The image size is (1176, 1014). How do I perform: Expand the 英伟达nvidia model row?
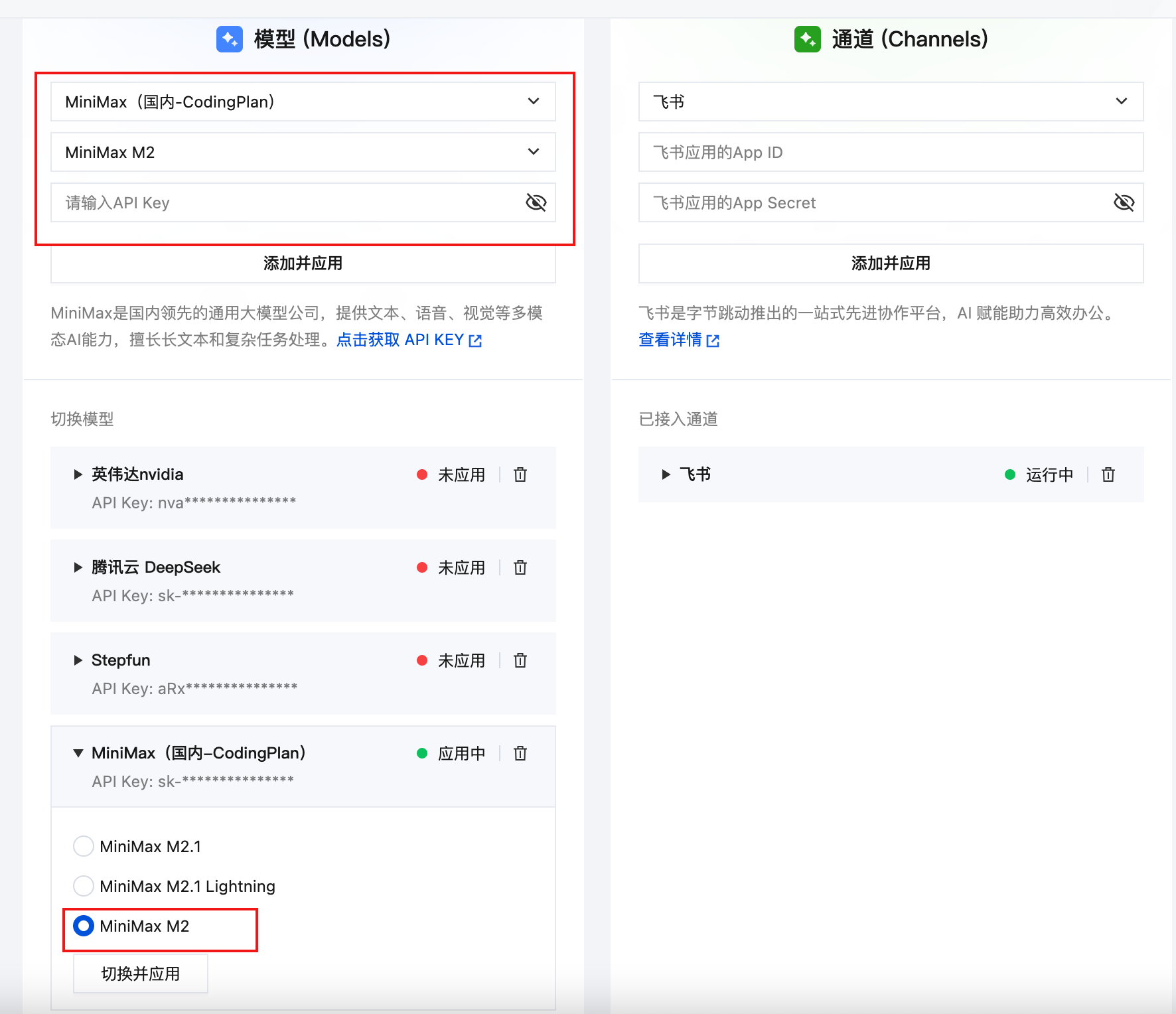coord(78,474)
